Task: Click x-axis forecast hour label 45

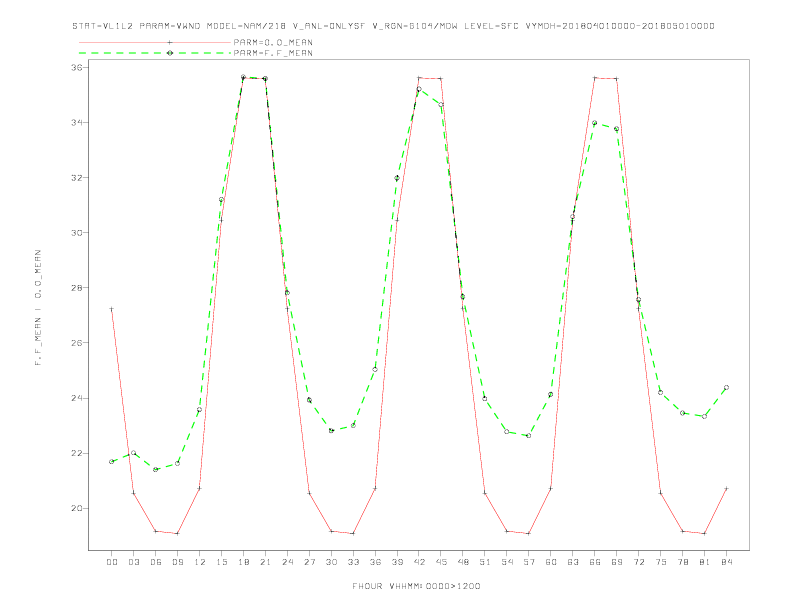Action: tap(441, 562)
